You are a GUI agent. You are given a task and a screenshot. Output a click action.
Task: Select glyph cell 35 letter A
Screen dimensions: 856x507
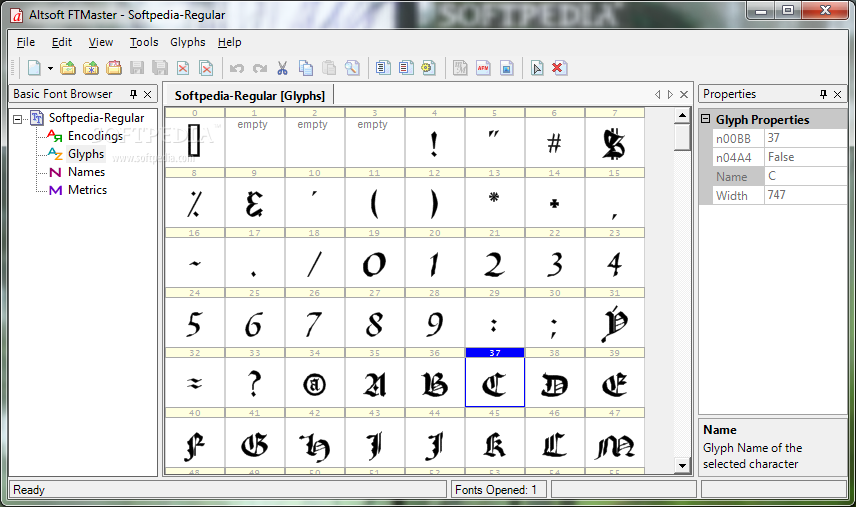pyautogui.click(x=374, y=378)
